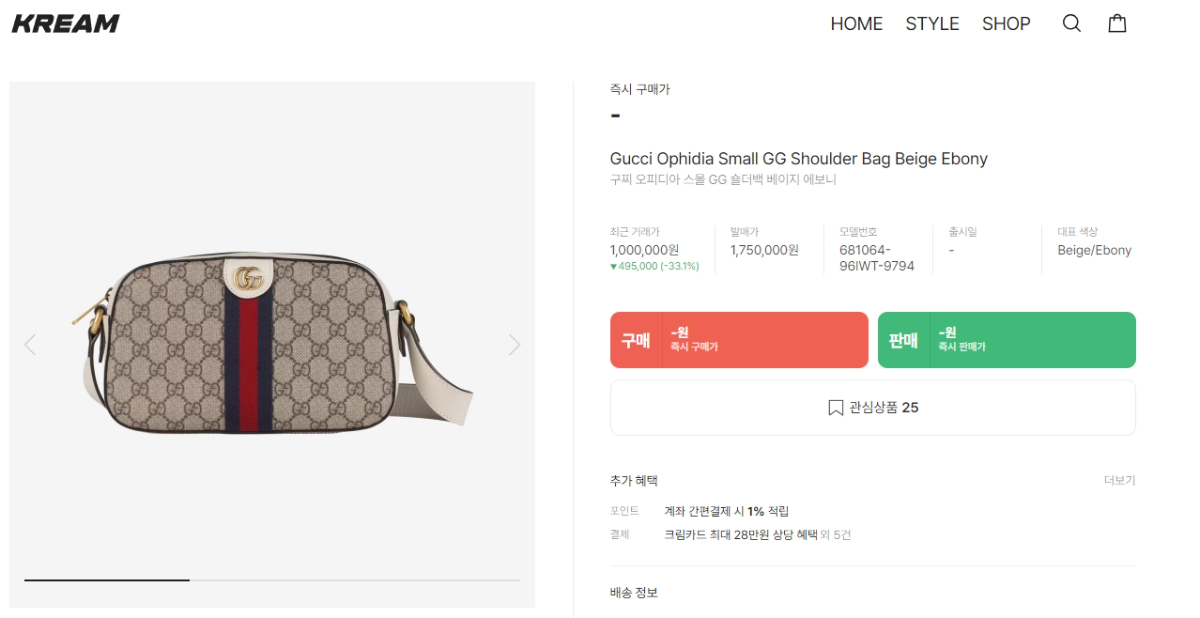Click the product title Gucci Ophidia Small
This screenshot has width=1200, height=618.
(x=798, y=159)
